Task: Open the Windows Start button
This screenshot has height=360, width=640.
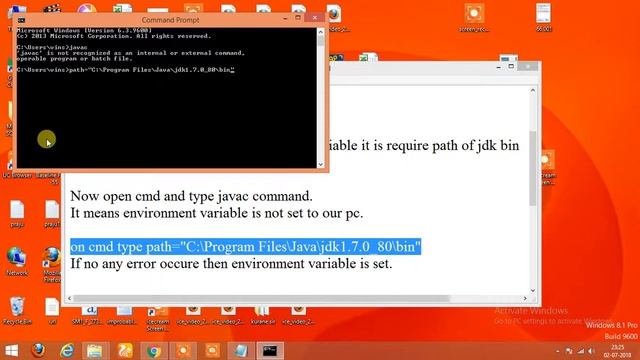Action: (11, 351)
